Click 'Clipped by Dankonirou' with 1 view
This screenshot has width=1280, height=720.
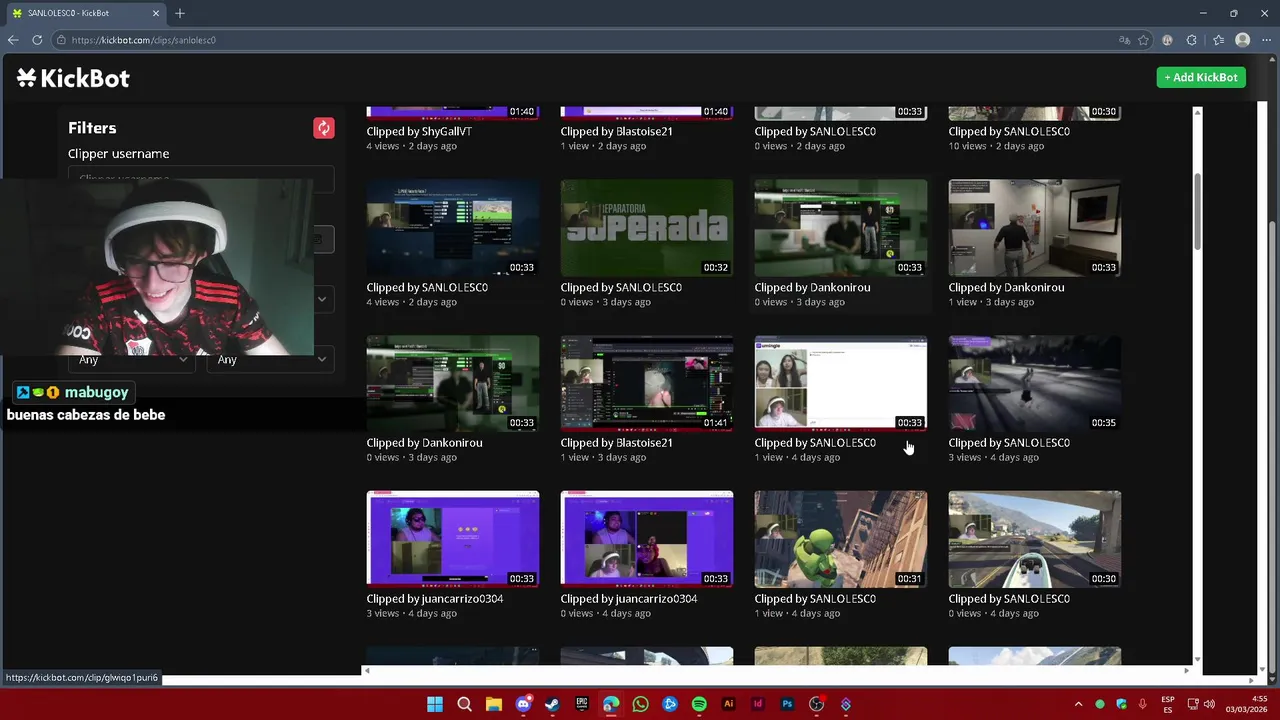(1006, 287)
